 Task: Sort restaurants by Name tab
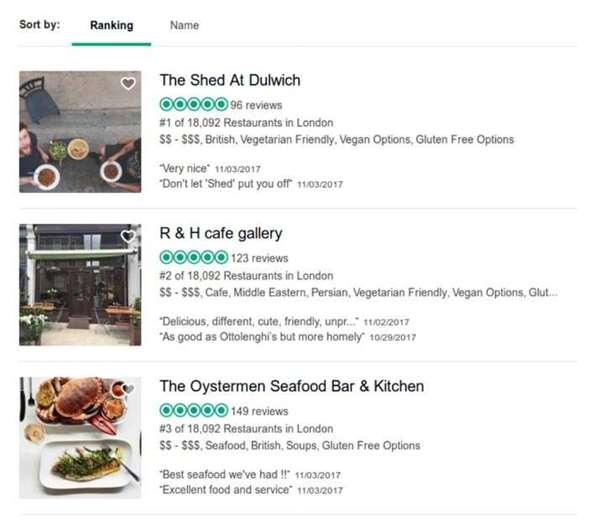coord(184,25)
